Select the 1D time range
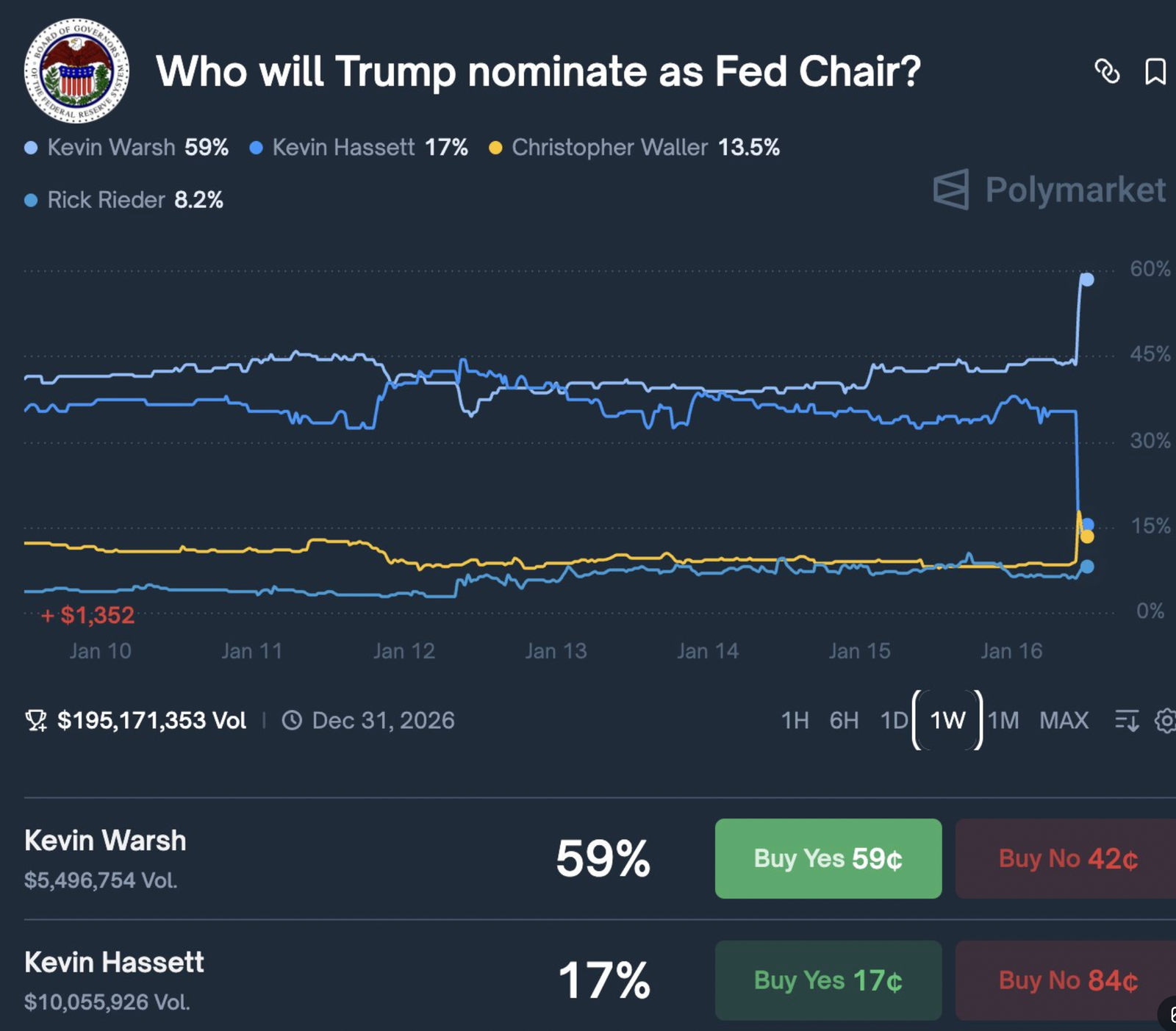This screenshot has width=1176, height=1031. coord(894,720)
